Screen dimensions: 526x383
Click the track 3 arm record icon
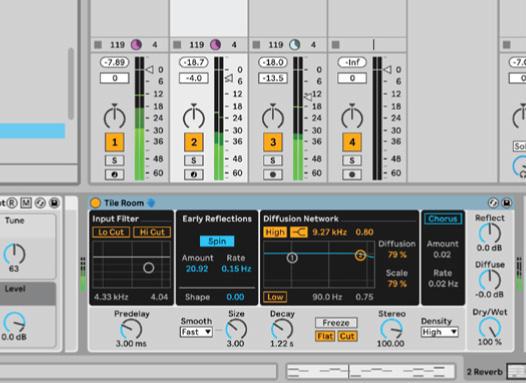pos(273,174)
